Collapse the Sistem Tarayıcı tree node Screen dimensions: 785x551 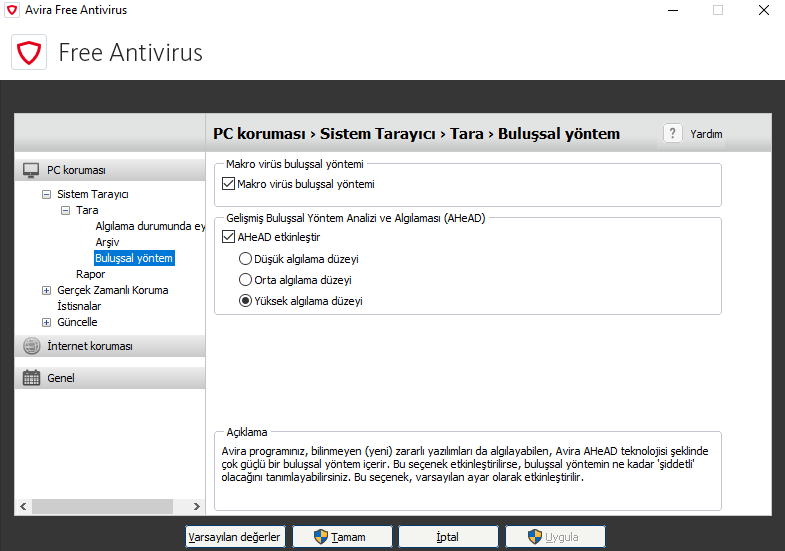tap(47, 194)
